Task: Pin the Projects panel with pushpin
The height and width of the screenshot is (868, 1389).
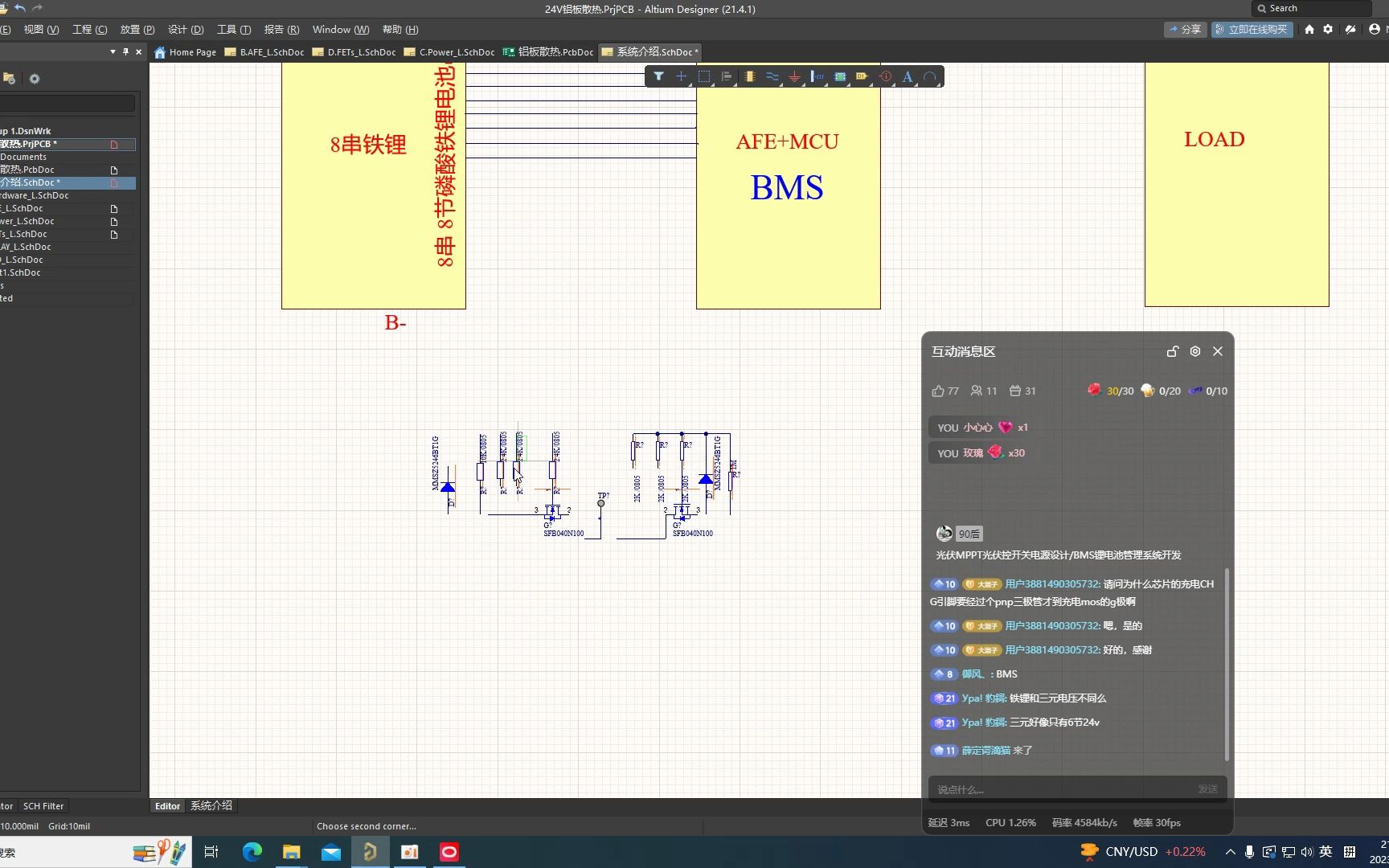Action: pos(125,51)
